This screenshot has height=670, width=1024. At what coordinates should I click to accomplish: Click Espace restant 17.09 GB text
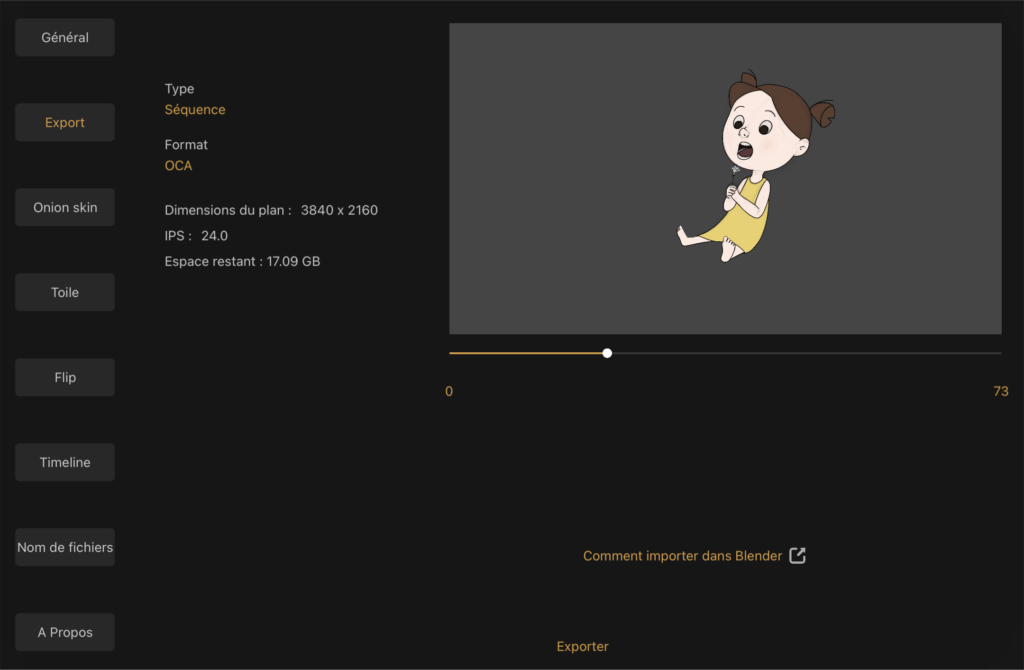[242, 261]
